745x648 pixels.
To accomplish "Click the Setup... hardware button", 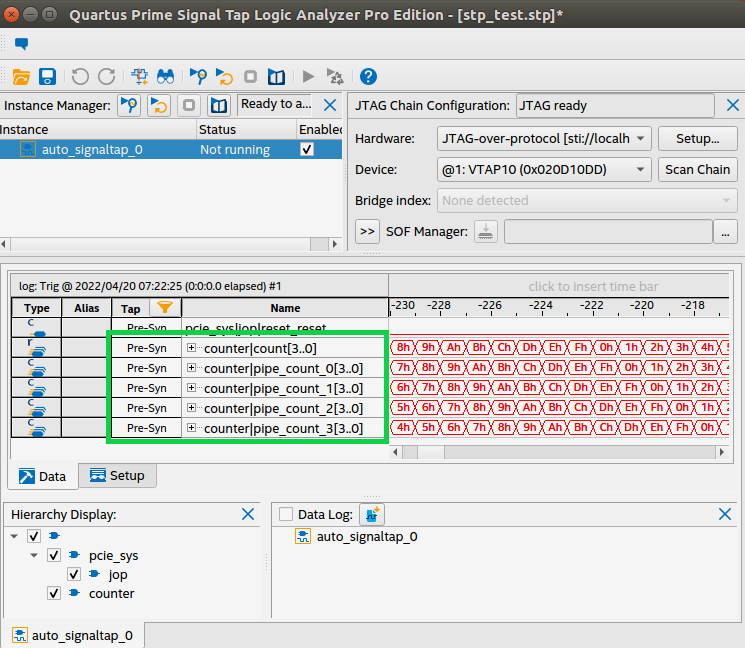I will (x=697, y=138).
